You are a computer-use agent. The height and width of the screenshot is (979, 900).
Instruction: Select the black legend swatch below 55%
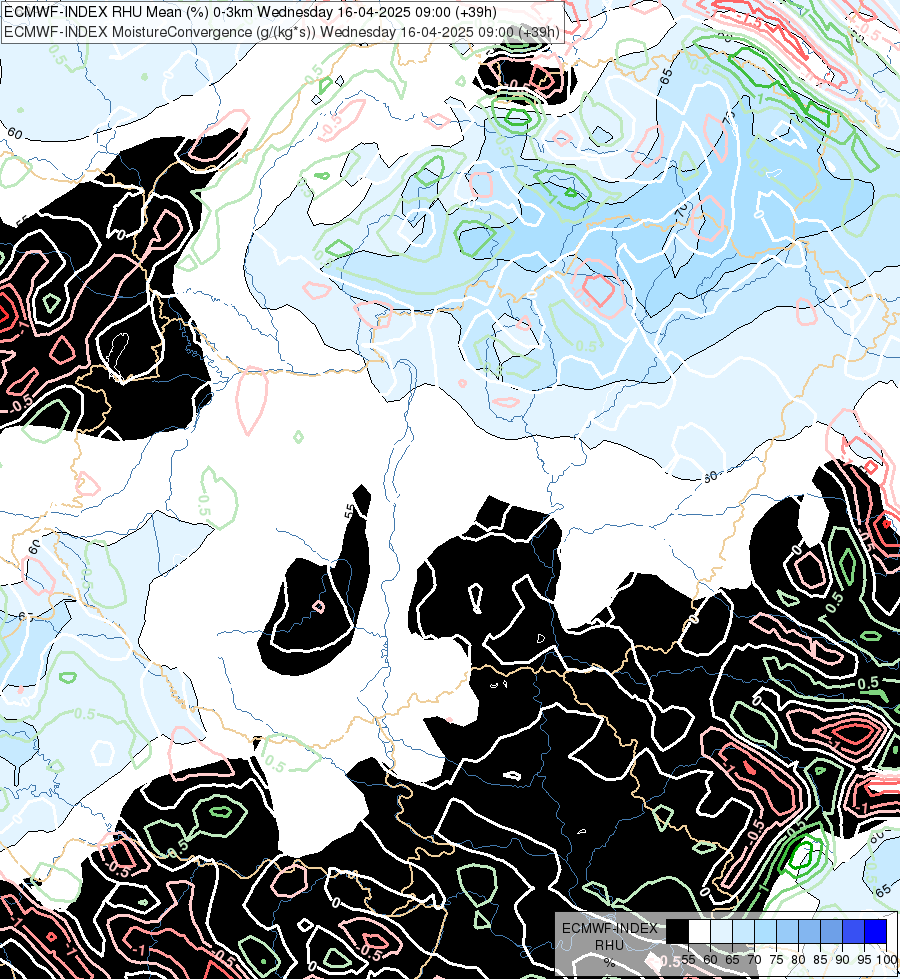point(677,931)
